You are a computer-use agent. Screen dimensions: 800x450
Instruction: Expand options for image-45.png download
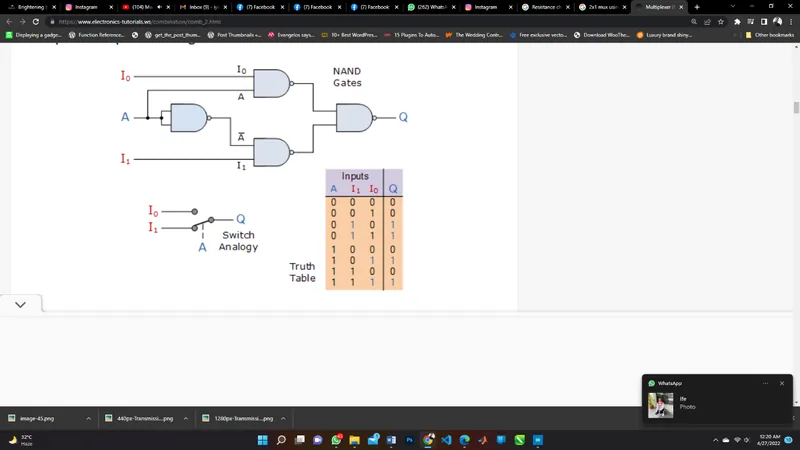click(88, 418)
